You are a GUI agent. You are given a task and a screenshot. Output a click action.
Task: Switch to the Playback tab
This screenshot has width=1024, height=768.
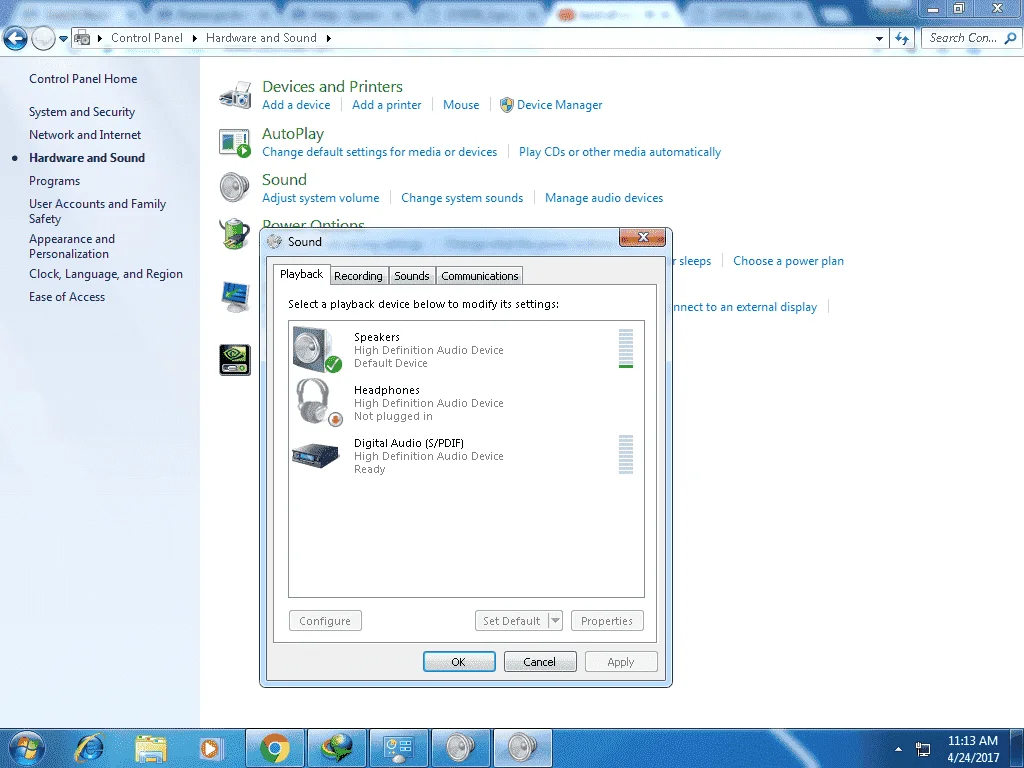pyautogui.click(x=302, y=274)
